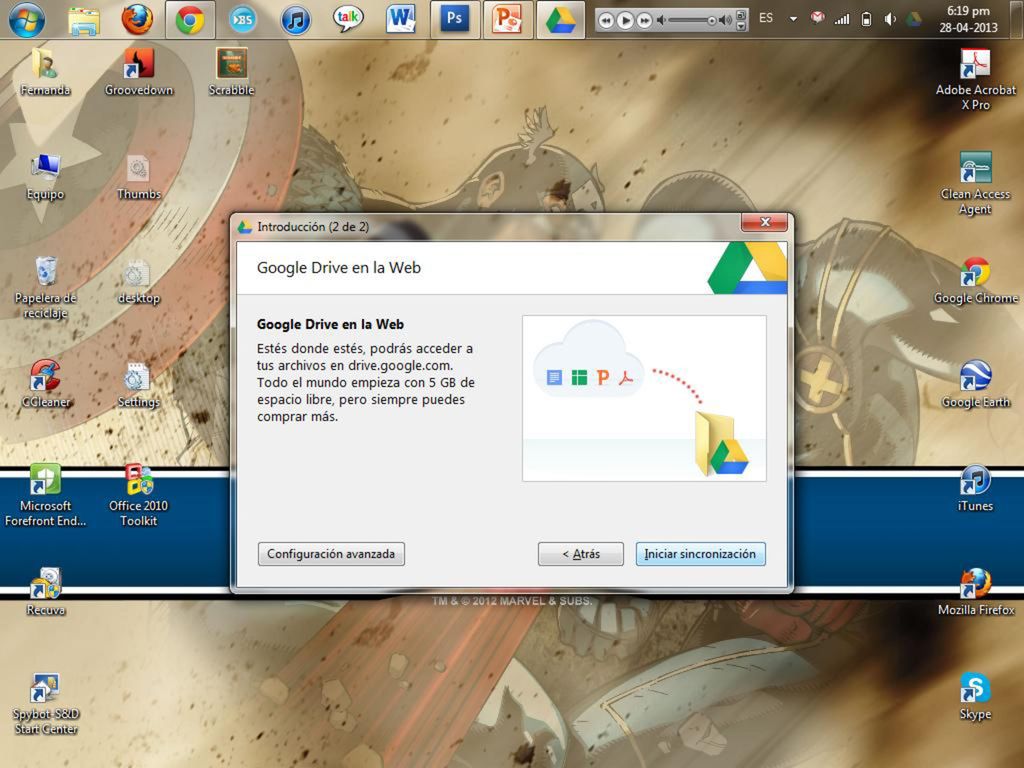1024x768 pixels.
Task: Select the Spybot-S&D Start Center shortcut
Action: coord(45,703)
